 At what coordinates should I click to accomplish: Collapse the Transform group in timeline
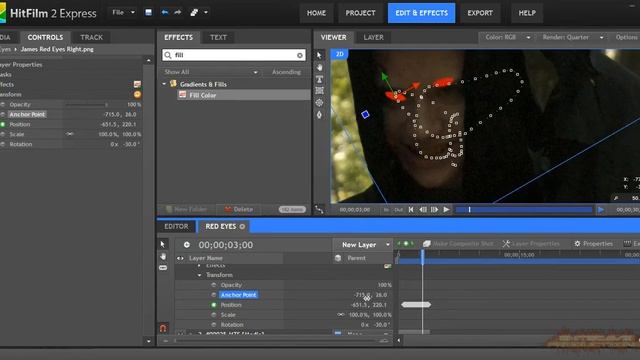[x=200, y=275]
